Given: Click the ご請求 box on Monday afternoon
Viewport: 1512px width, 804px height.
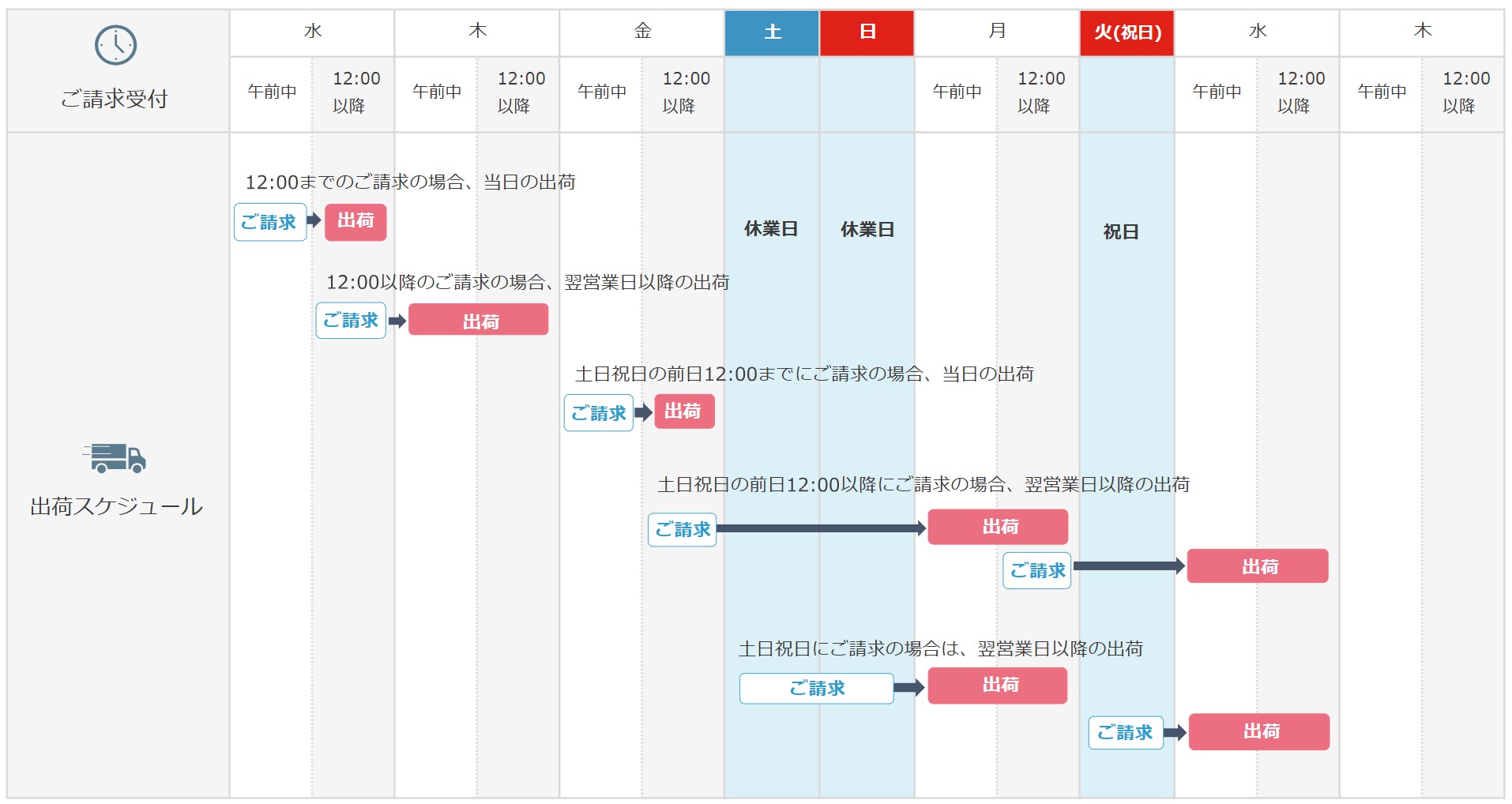Looking at the screenshot, I should click(1036, 570).
